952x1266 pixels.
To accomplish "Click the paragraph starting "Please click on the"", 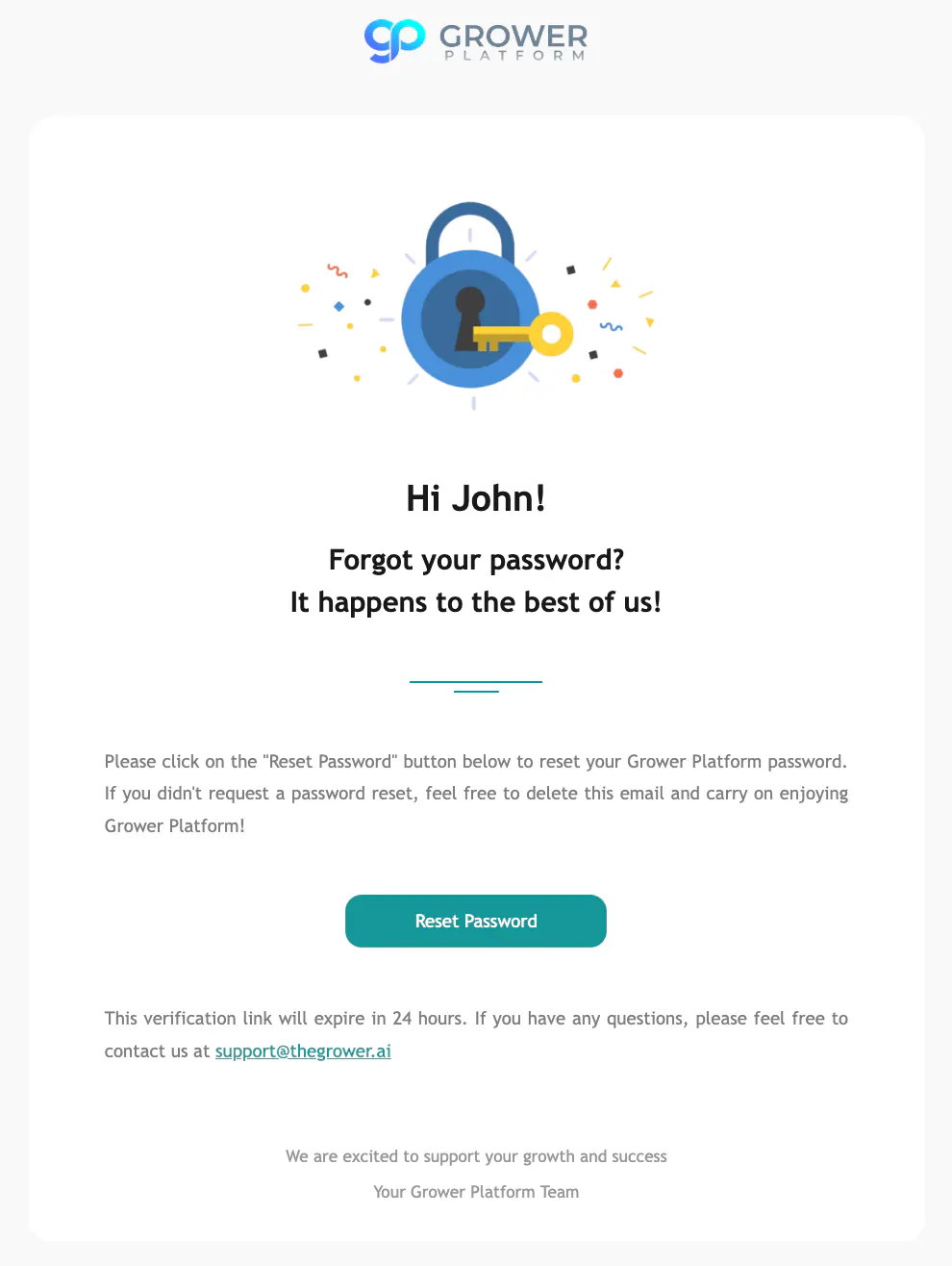I will [476, 794].
